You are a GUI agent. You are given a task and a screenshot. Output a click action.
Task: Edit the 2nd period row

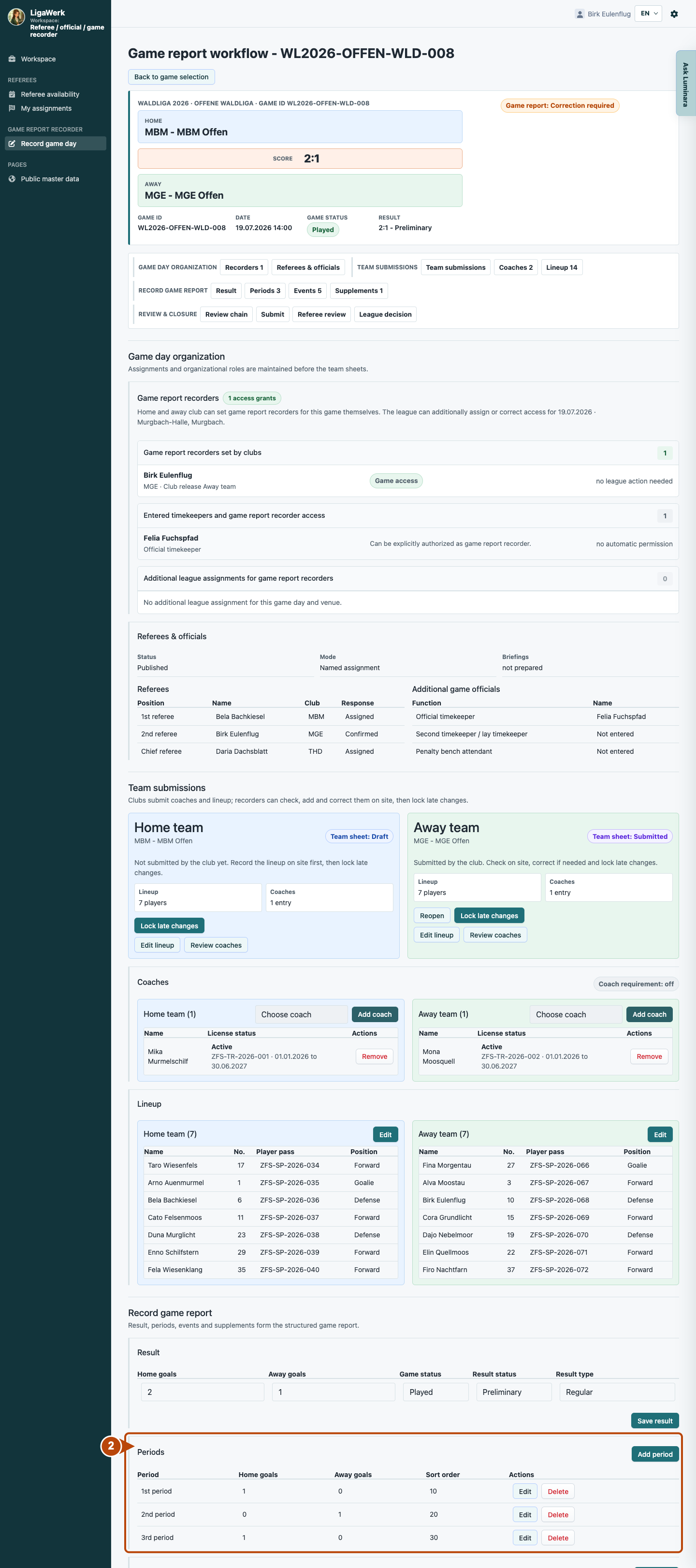pos(524,1514)
